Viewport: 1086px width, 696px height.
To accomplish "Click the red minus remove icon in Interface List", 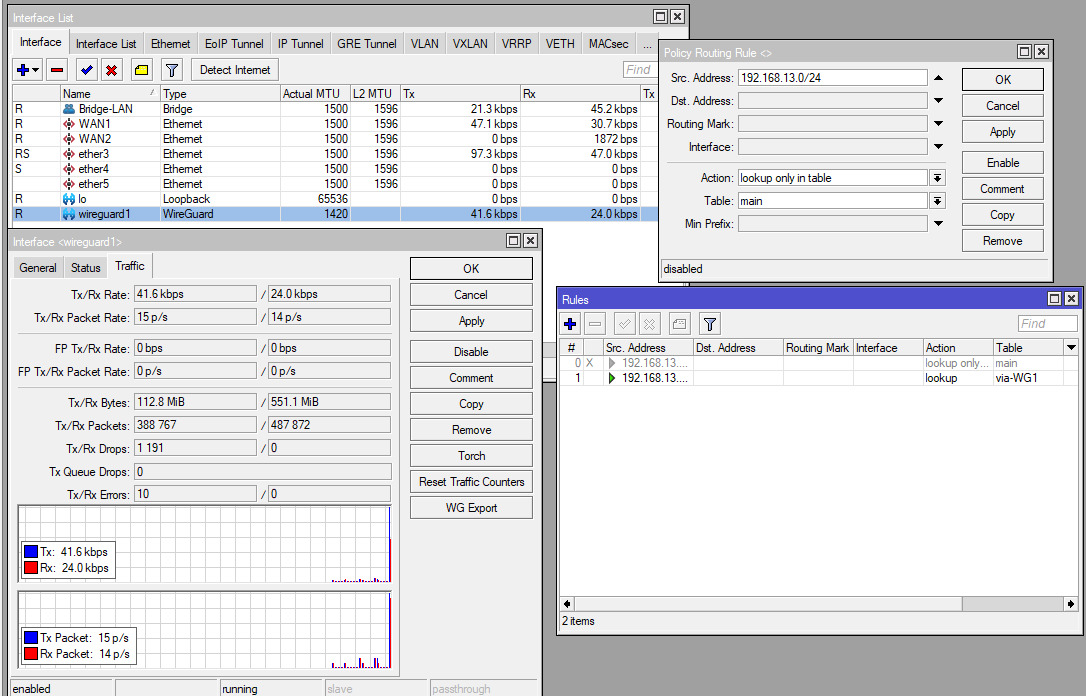I will point(57,70).
